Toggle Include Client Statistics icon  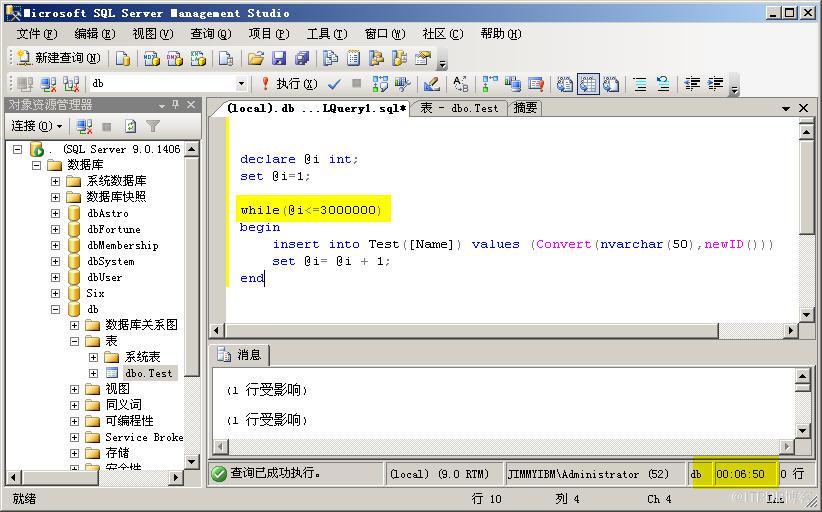(x=513, y=84)
